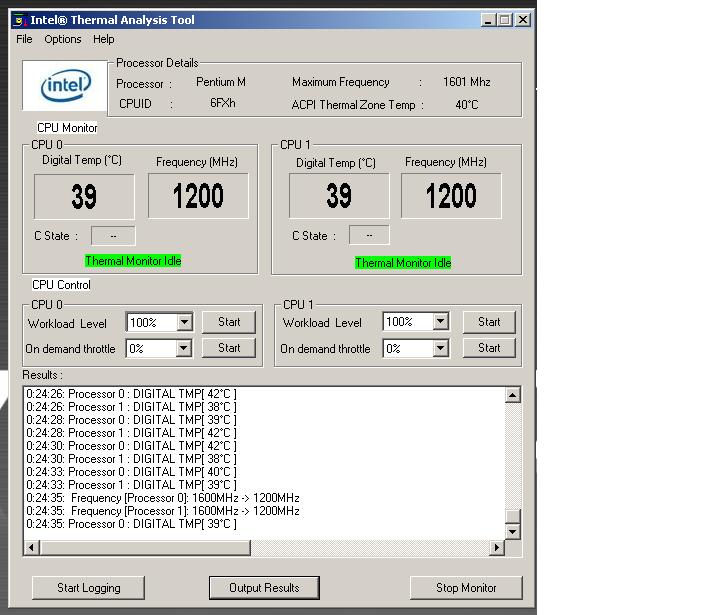Close the Thermal Analysis Tool window

point(523,20)
